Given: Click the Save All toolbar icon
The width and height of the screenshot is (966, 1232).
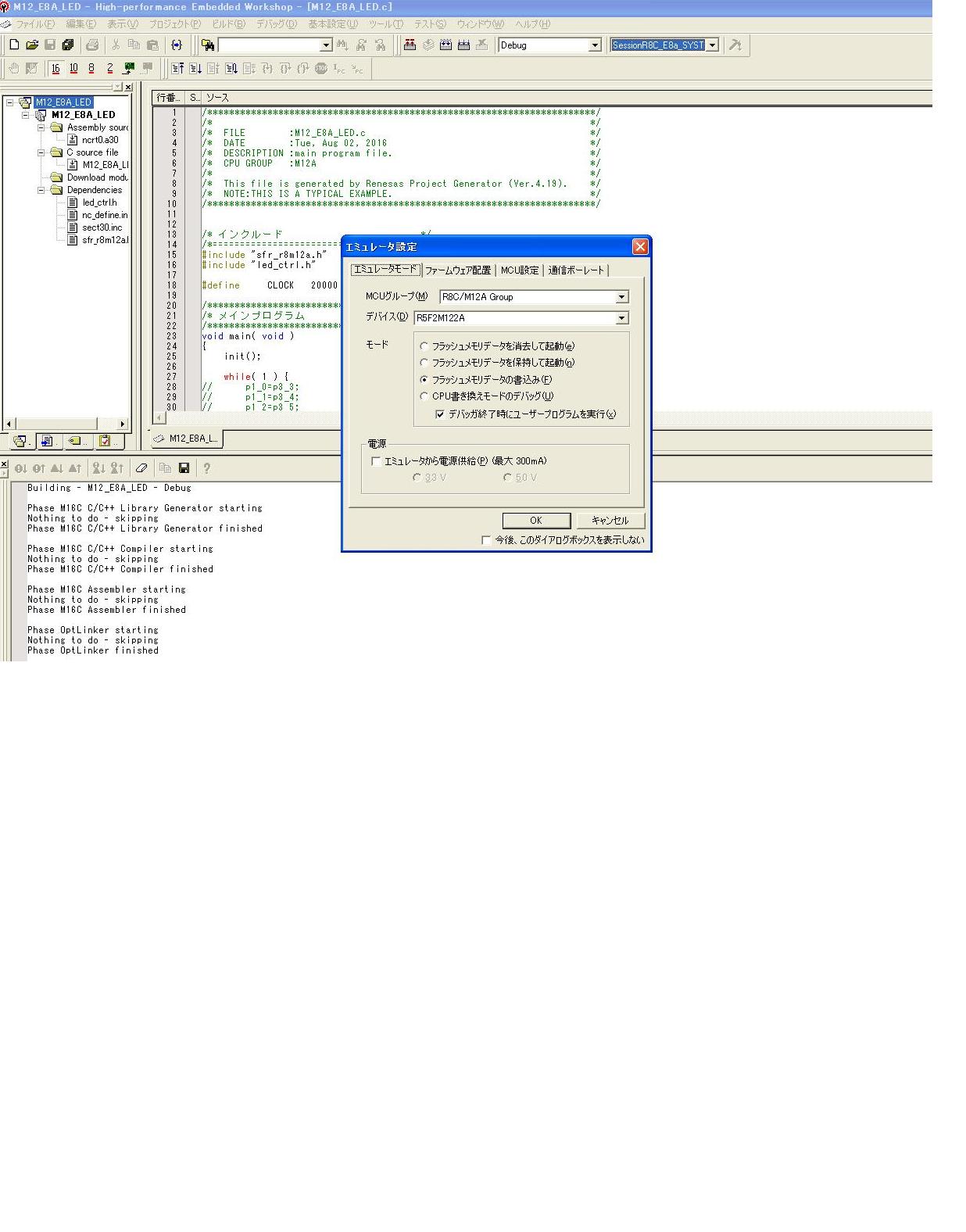Looking at the screenshot, I should click(x=68, y=45).
